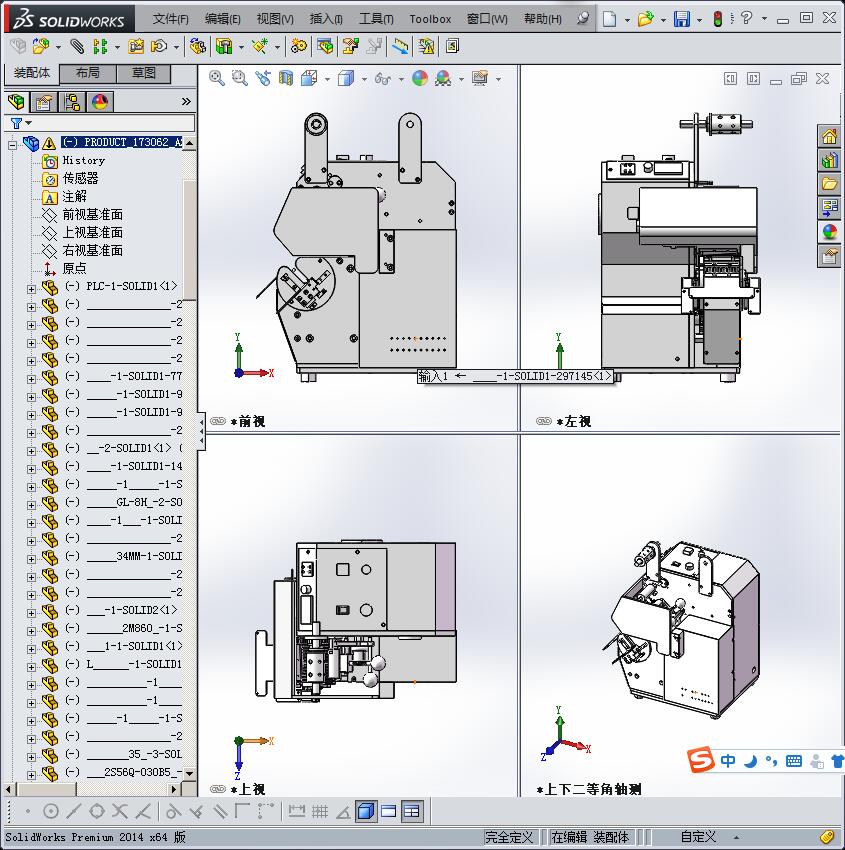The image size is (845, 850).
Task: Select the 原点 origin item in the tree
Action: 74,268
